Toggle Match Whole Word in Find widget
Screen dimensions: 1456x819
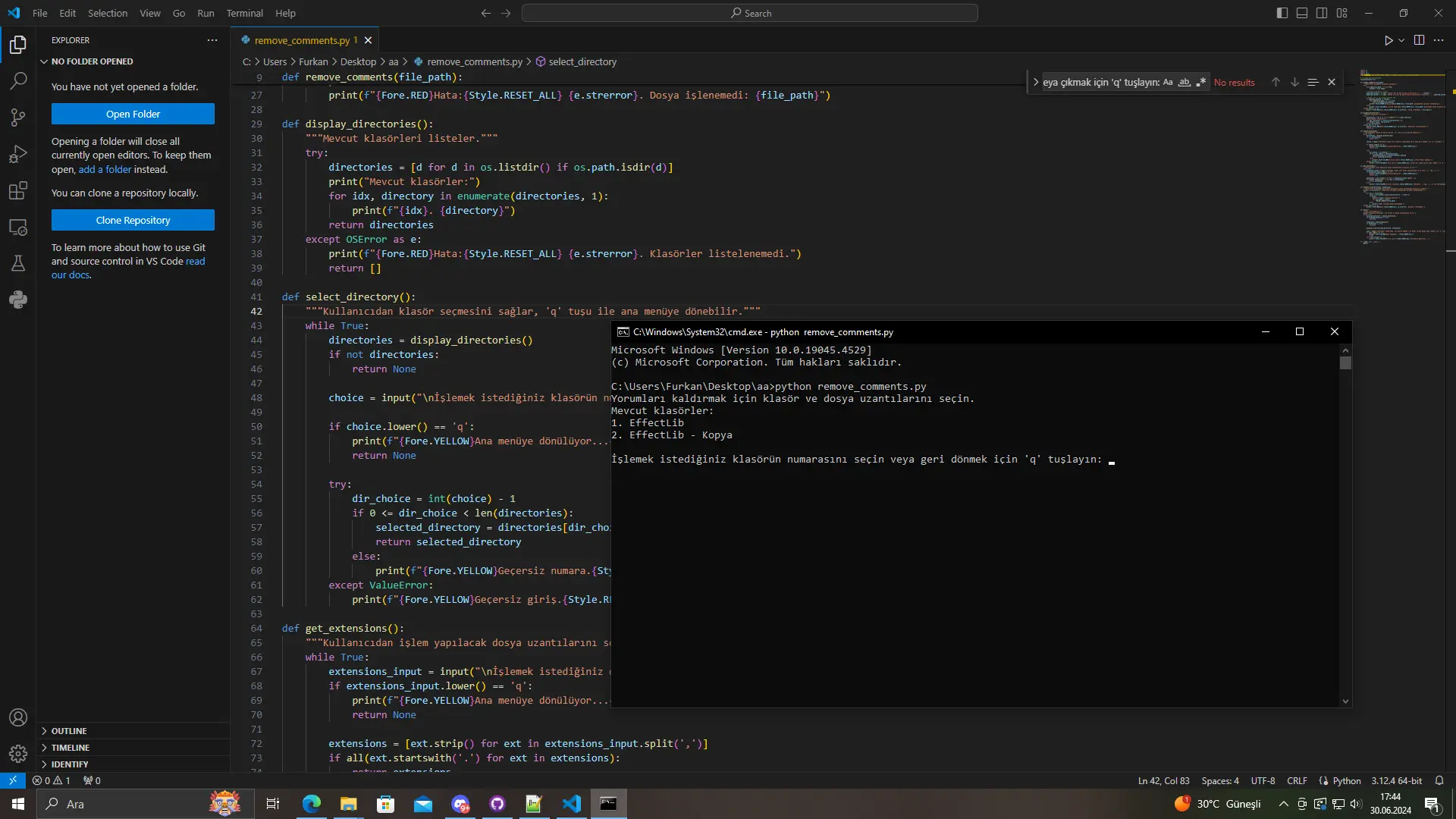pos(1185,82)
